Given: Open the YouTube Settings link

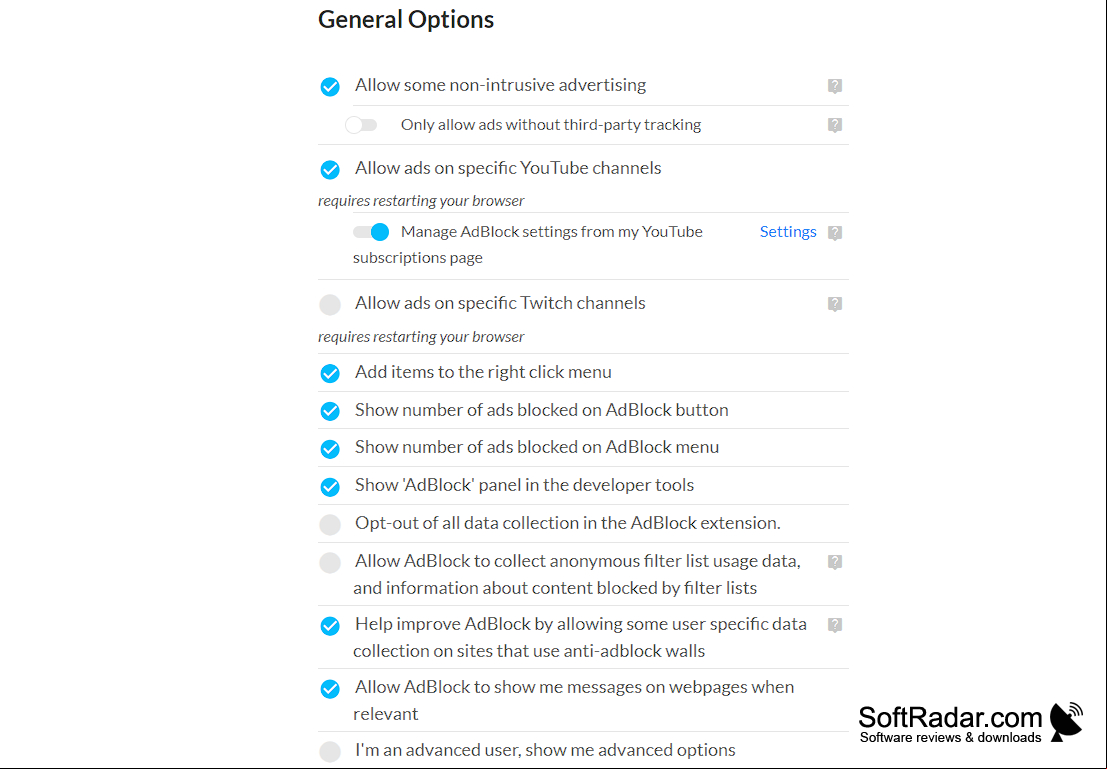Looking at the screenshot, I should pyautogui.click(x=788, y=232).
